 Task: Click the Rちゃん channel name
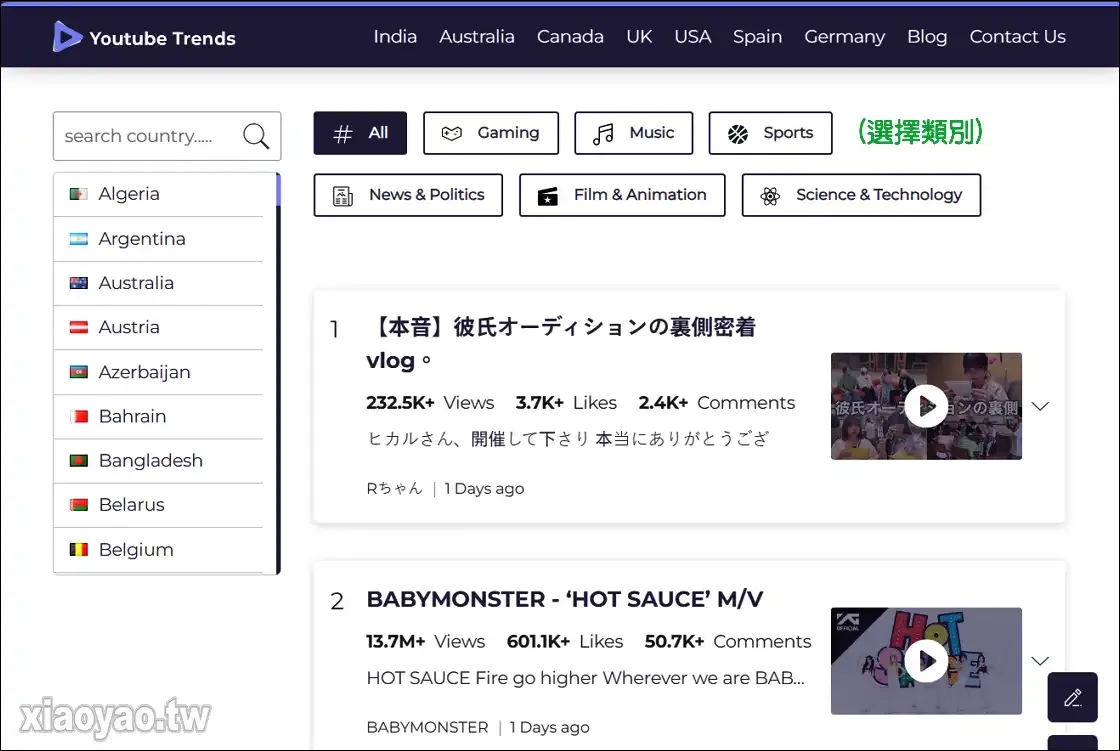point(394,489)
